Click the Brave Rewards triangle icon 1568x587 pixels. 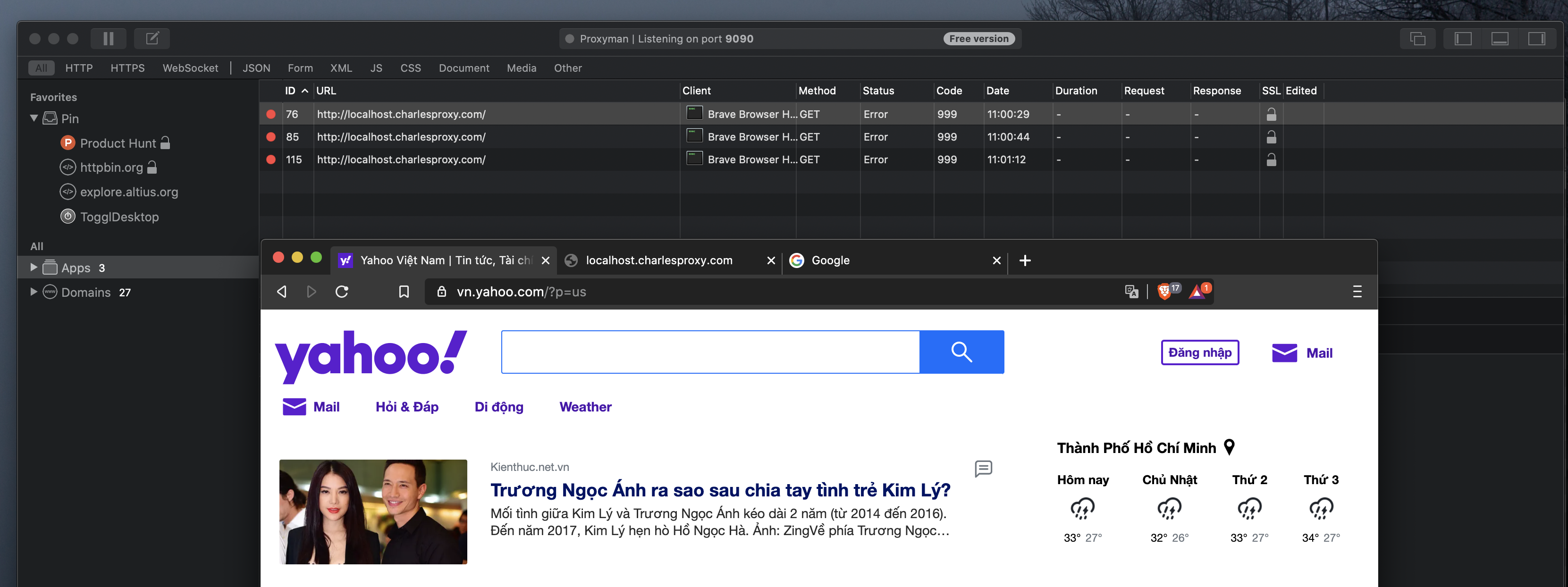click(1197, 292)
